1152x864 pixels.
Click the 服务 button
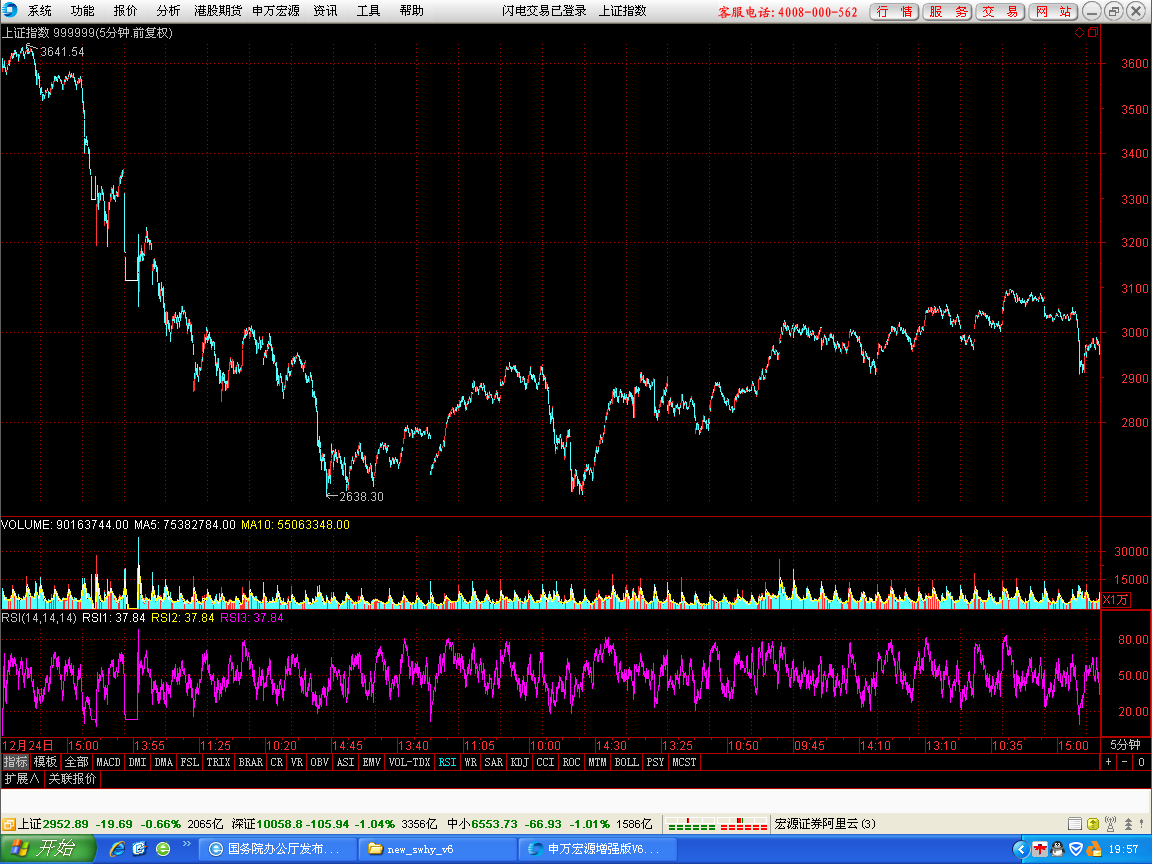pos(948,11)
